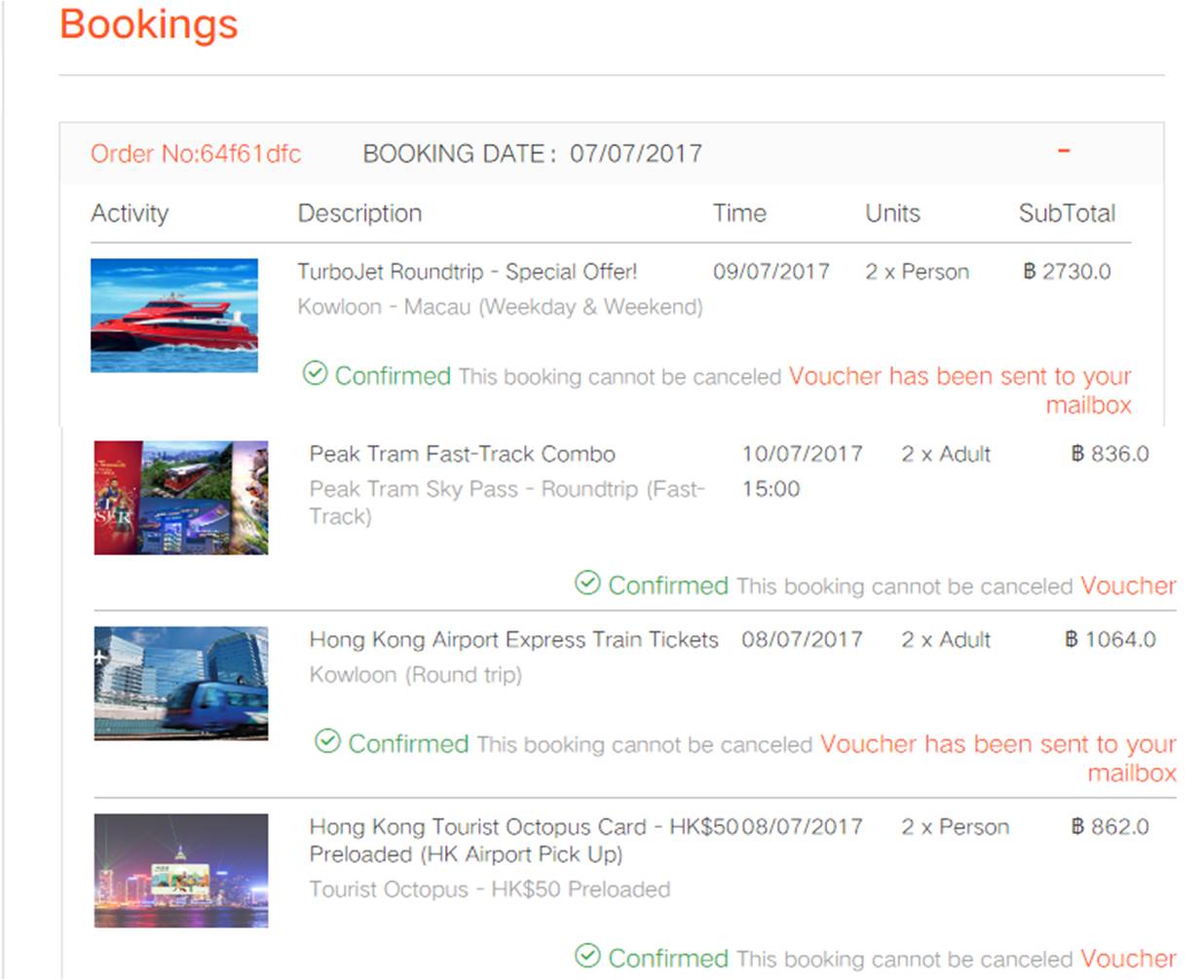Click Kowloon - Macau (Weekday & Weekend) subtitle

[500, 307]
